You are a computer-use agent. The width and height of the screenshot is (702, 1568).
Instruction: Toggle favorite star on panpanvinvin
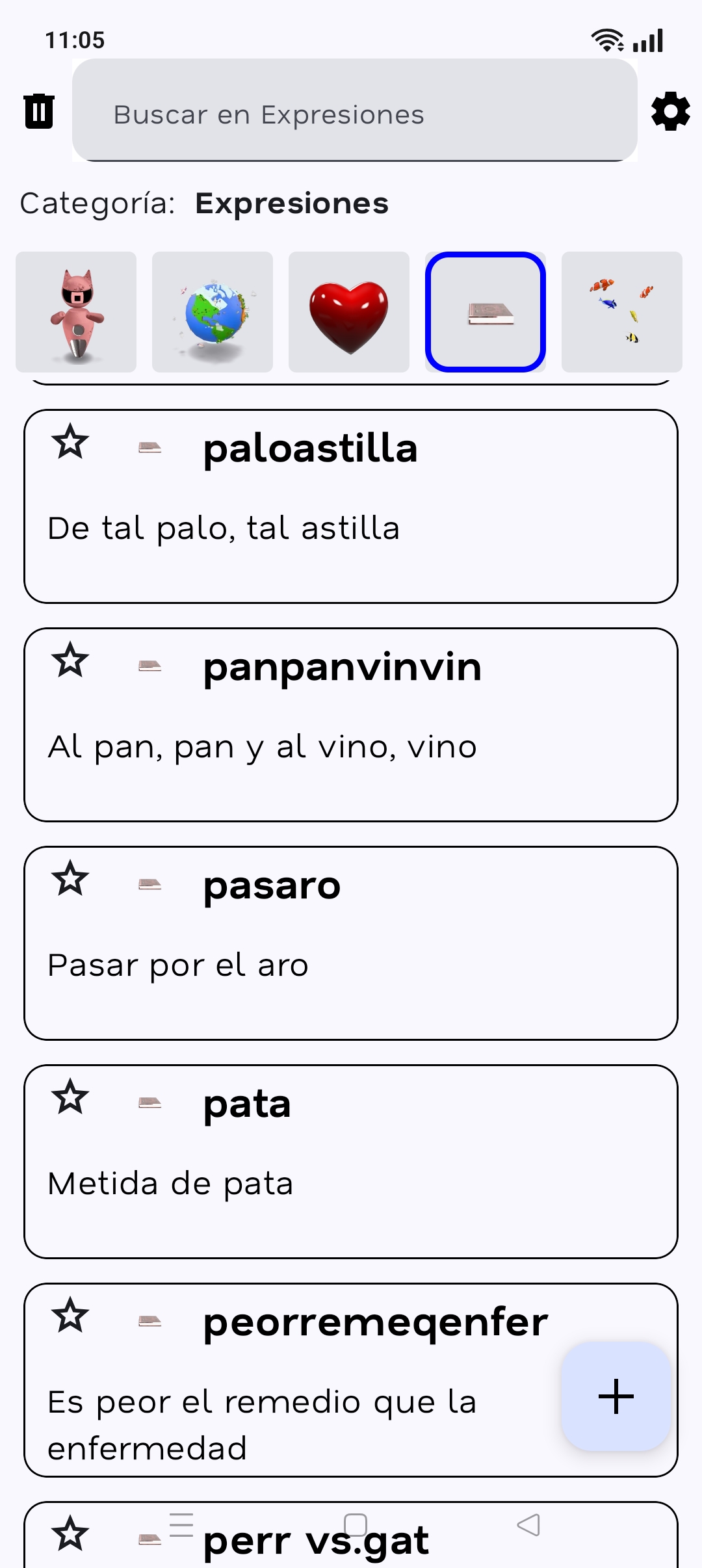[x=70, y=660]
